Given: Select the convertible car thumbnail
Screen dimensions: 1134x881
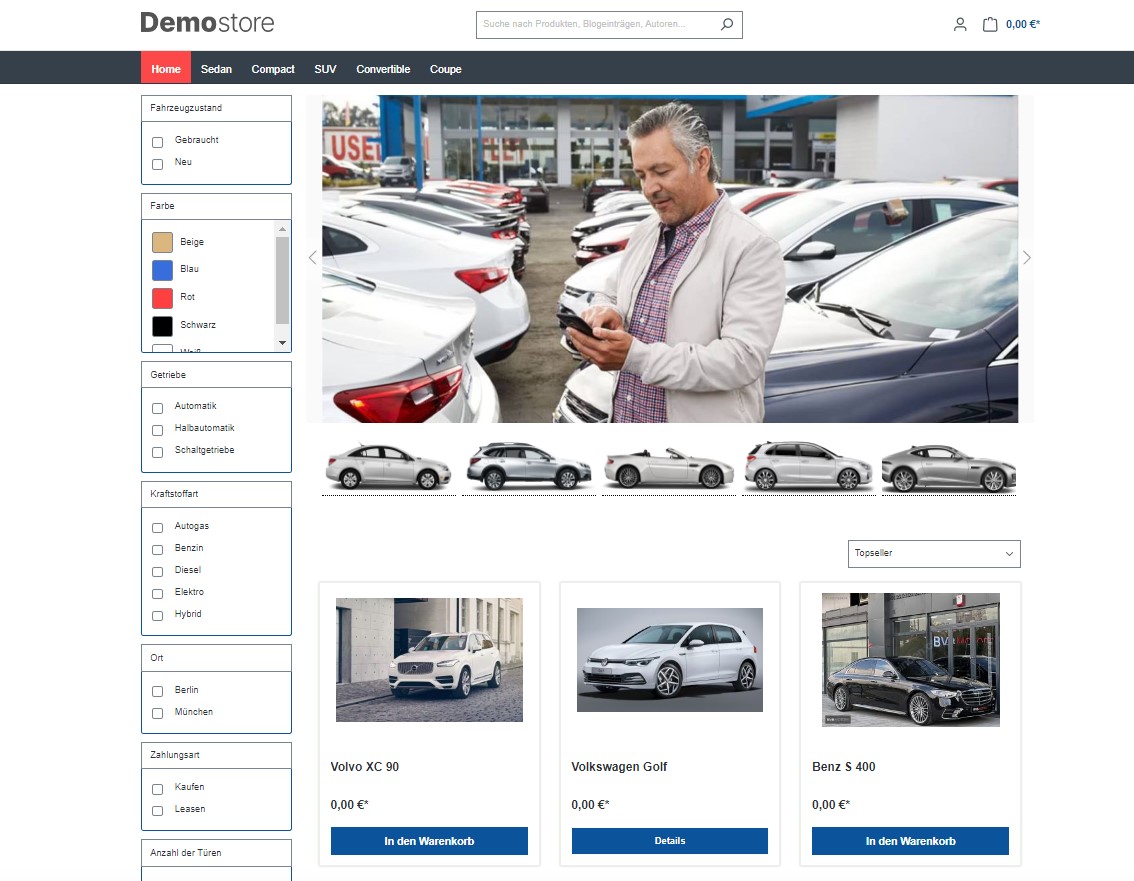Looking at the screenshot, I should (669, 467).
